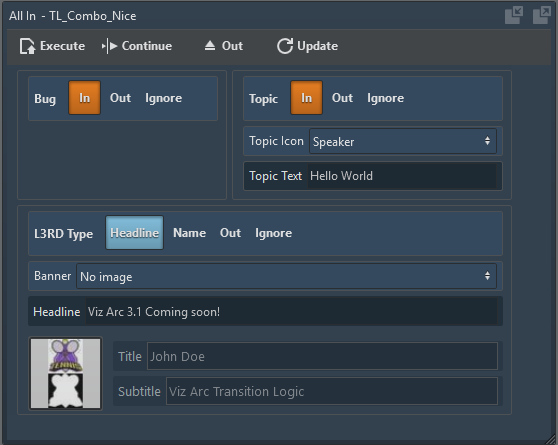The width and height of the screenshot is (558, 445).
Task: Set L3RD Type to Out
Action: [x=230, y=233]
